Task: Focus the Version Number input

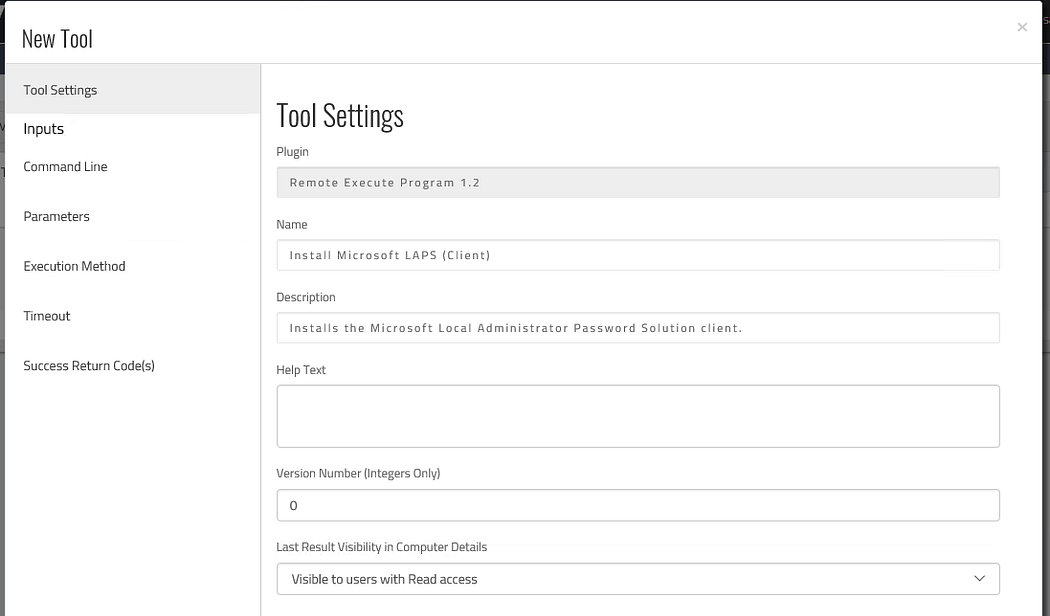Action: click(637, 506)
